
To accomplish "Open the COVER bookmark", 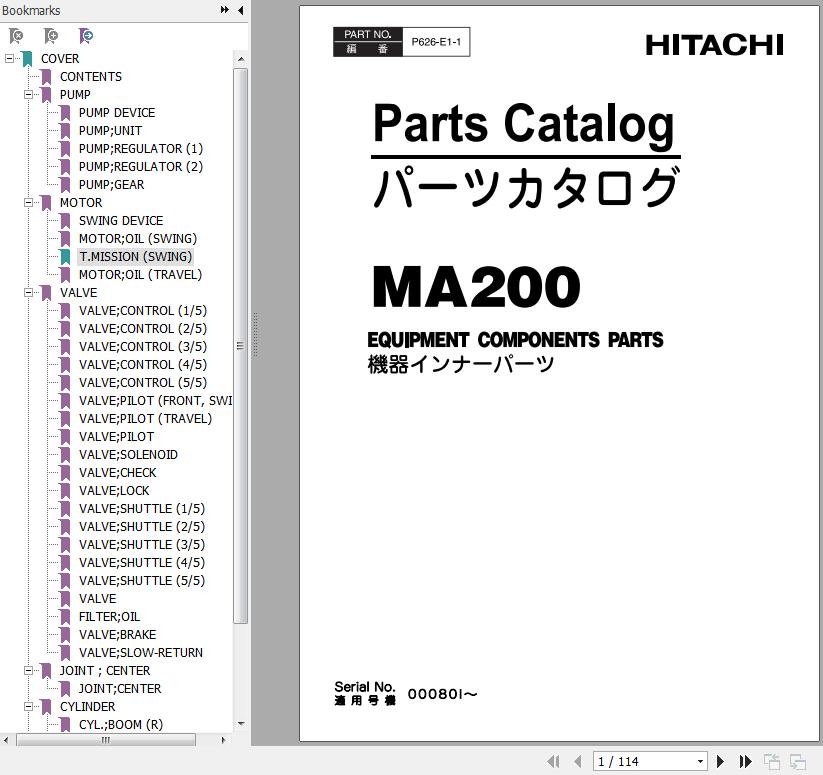I will [60, 59].
